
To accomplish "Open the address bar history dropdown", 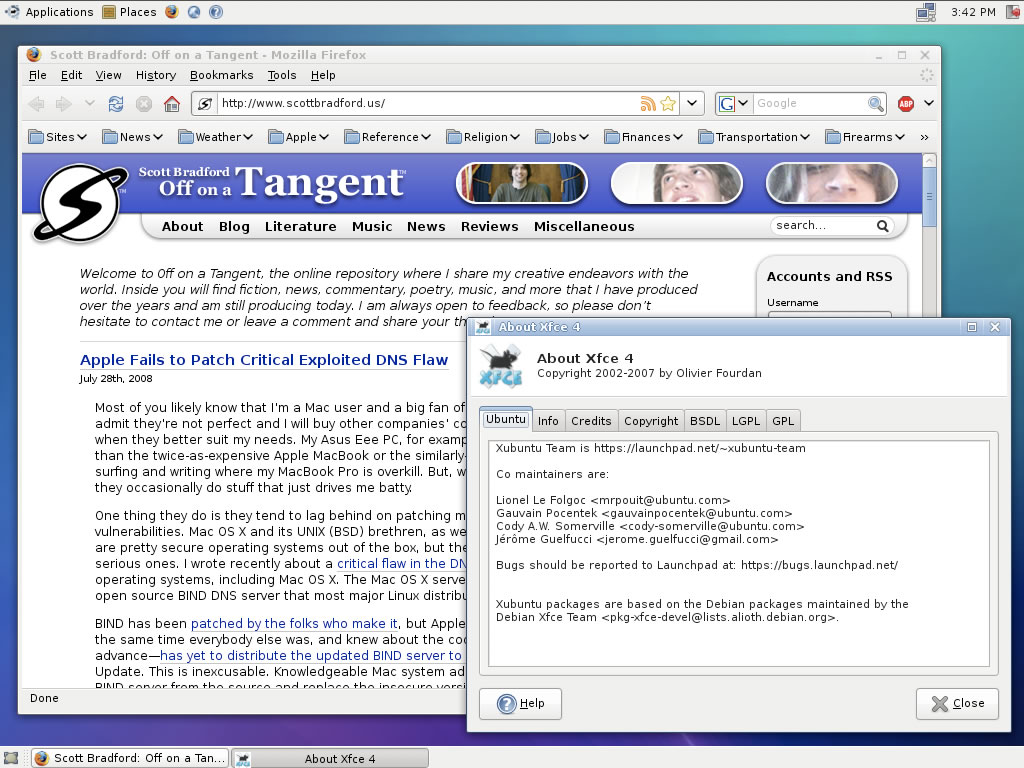I will (x=694, y=103).
